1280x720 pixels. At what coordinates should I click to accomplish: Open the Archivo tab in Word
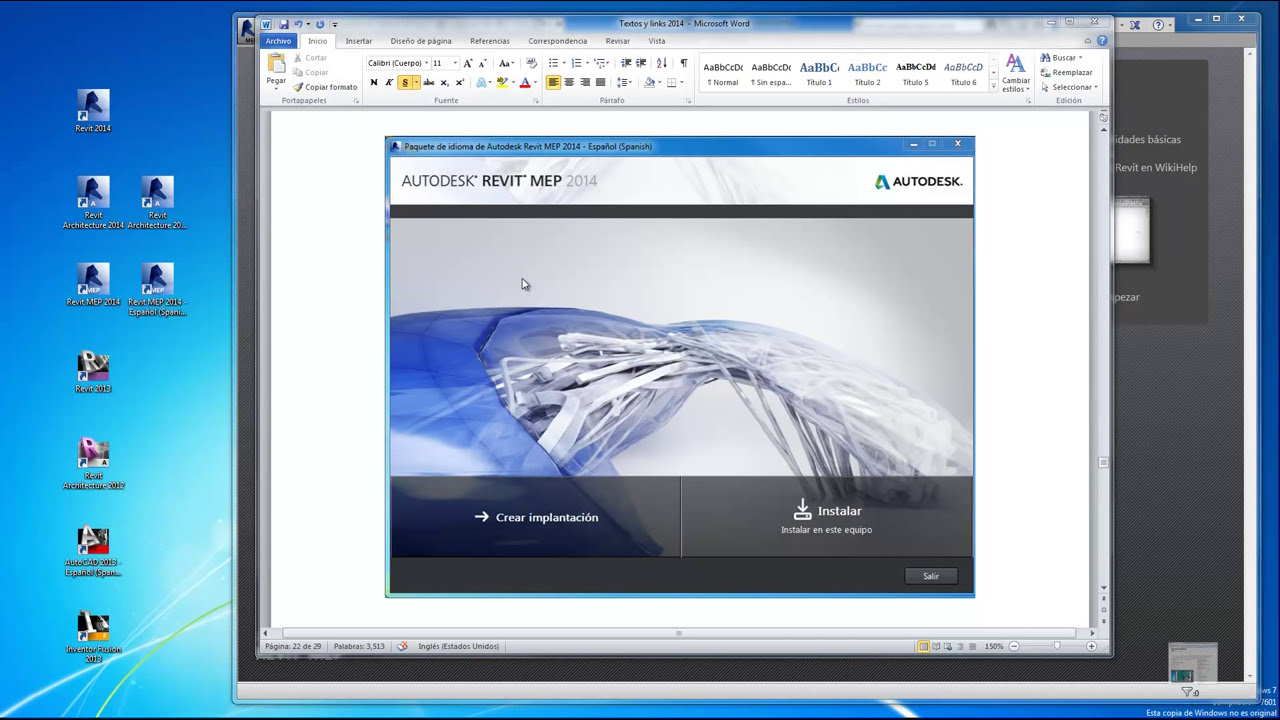[x=278, y=41]
